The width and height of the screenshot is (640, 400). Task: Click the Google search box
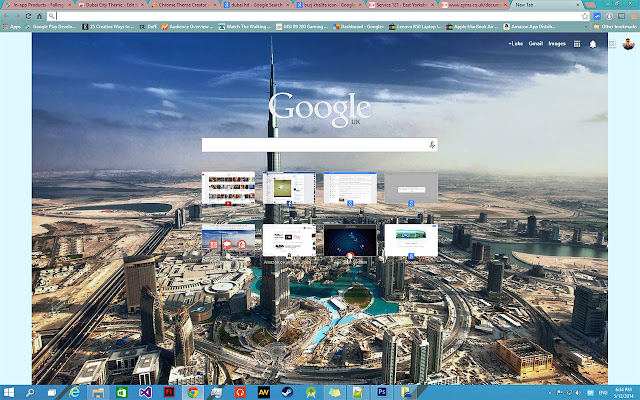[319, 145]
